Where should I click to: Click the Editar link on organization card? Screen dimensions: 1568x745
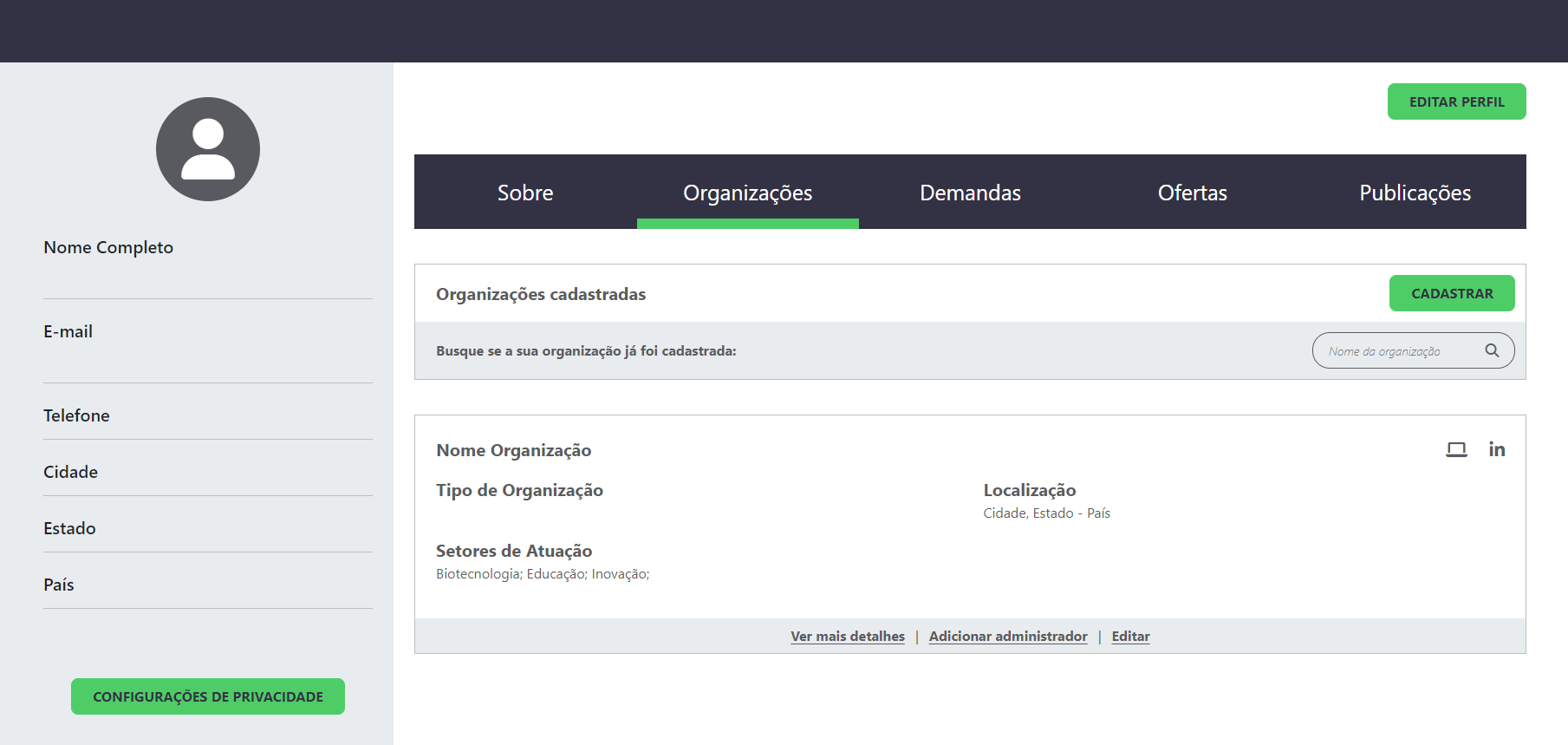coord(1130,637)
